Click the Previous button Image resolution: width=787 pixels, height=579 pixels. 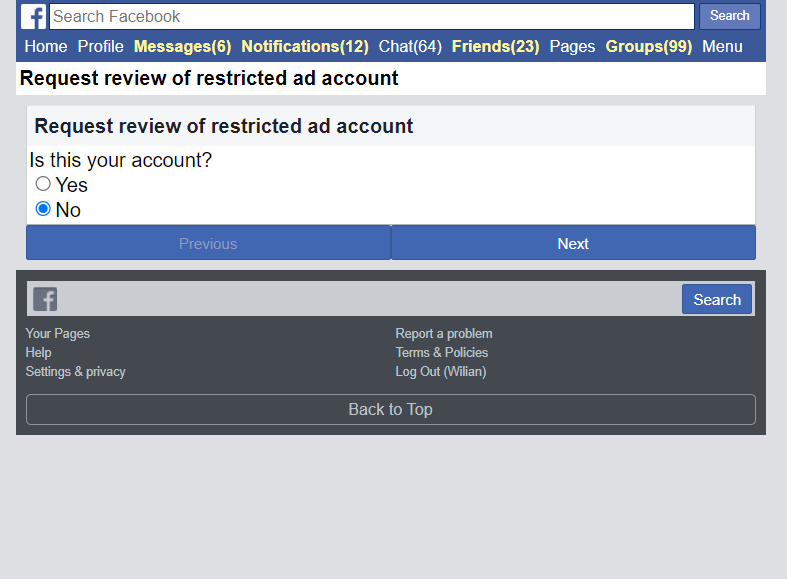[208, 243]
